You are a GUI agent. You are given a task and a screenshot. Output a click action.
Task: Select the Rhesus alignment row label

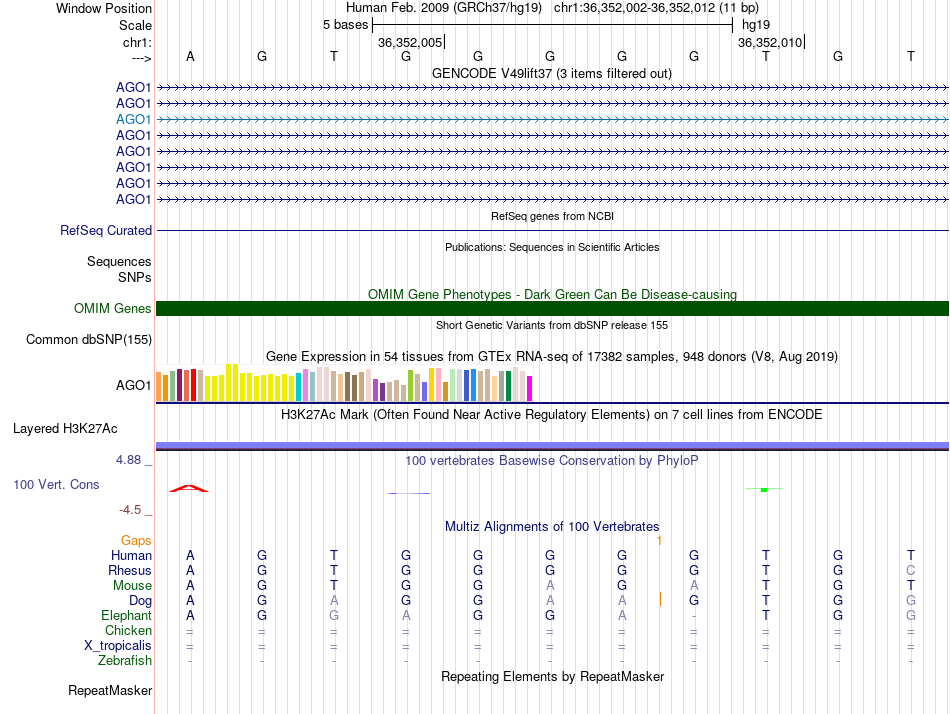coord(130,570)
